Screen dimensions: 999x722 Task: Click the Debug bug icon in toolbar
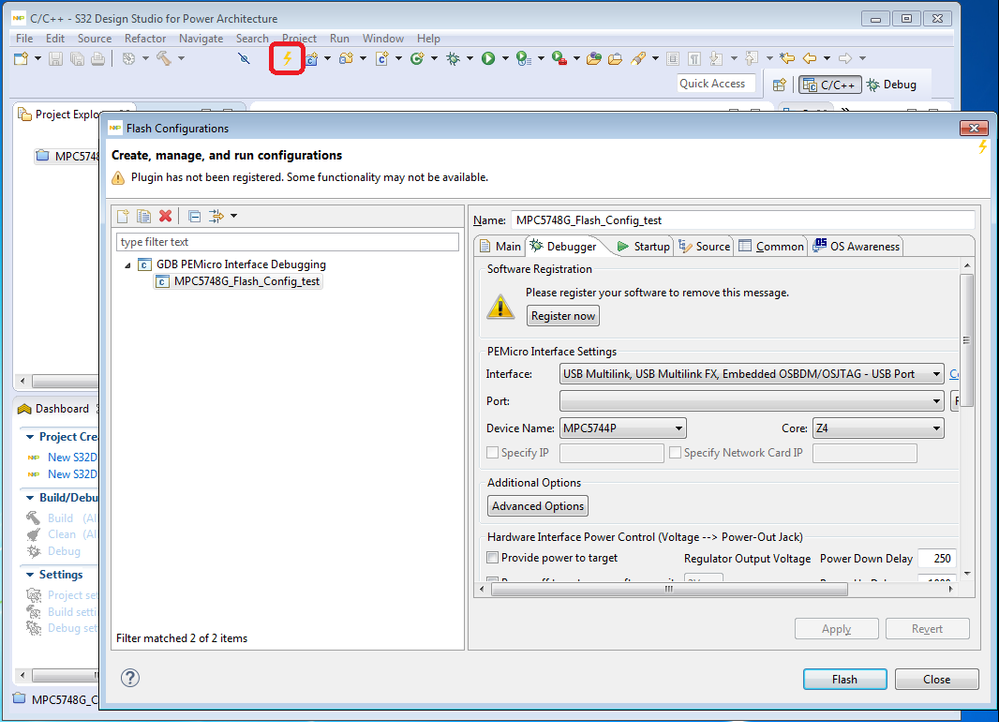[453, 59]
